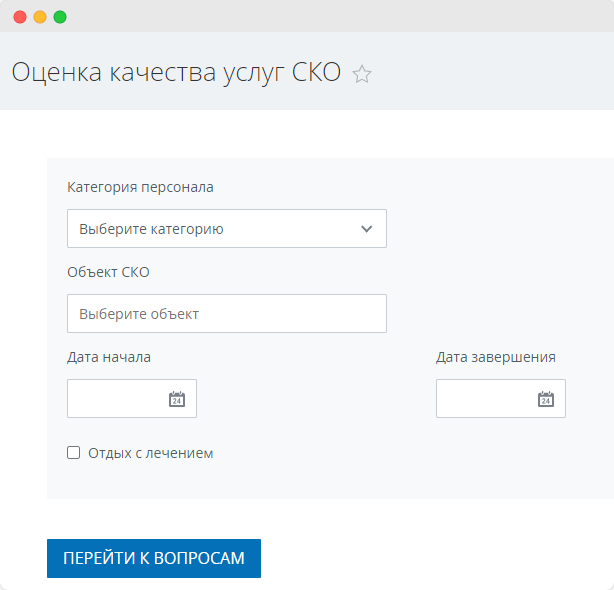Click the Отдых с лечением label text
This screenshot has width=614, height=590.
click(x=150, y=453)
